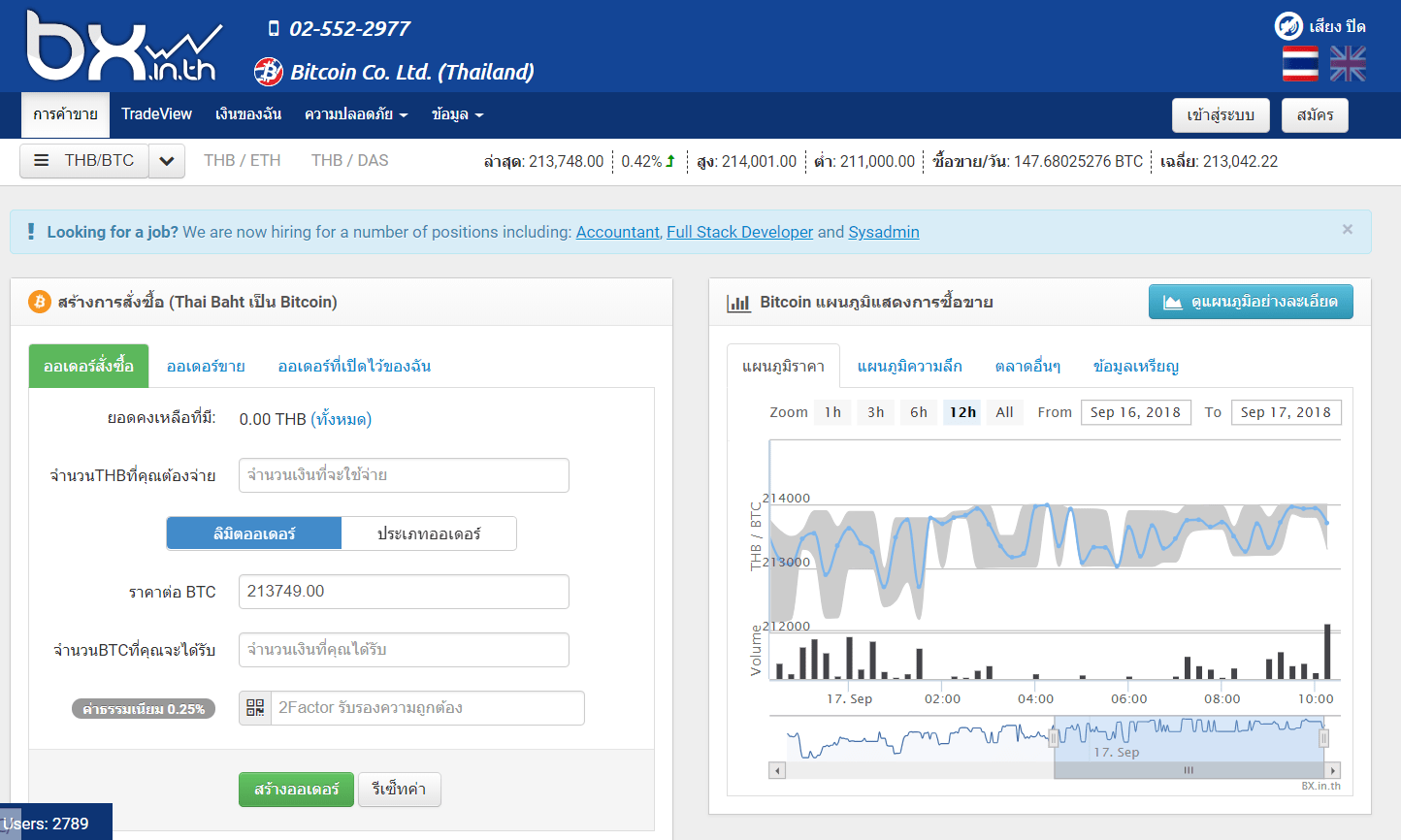
Task: Click the ทั้งหมด use-all balance link
Action: click(x=342, y=419)
